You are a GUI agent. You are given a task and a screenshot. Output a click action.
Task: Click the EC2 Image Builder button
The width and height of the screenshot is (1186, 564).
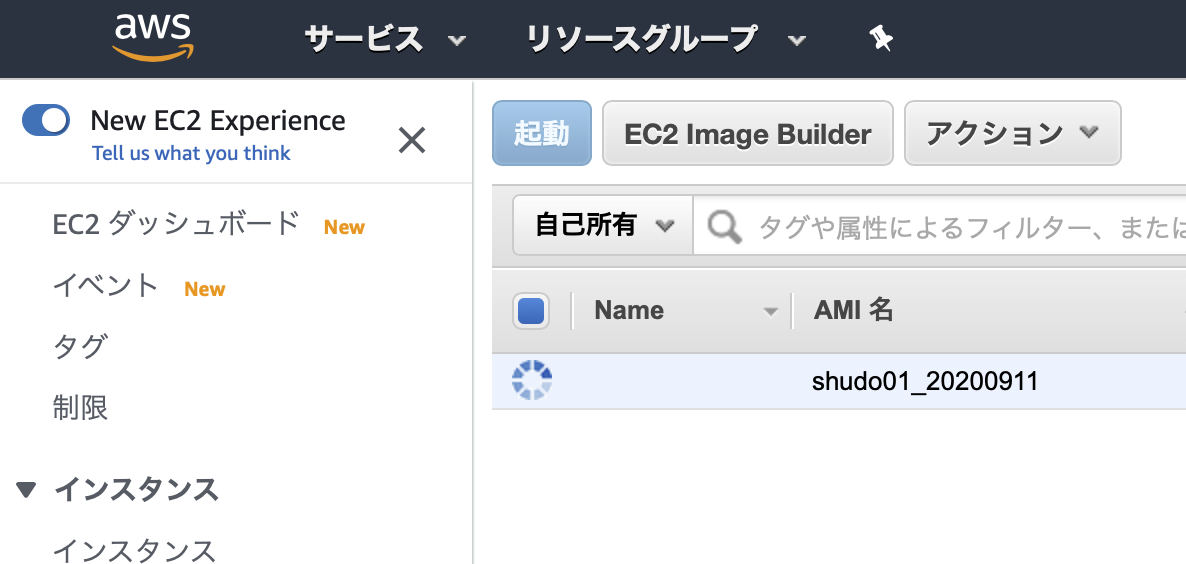pyautogui.click(x=747, y=133)
